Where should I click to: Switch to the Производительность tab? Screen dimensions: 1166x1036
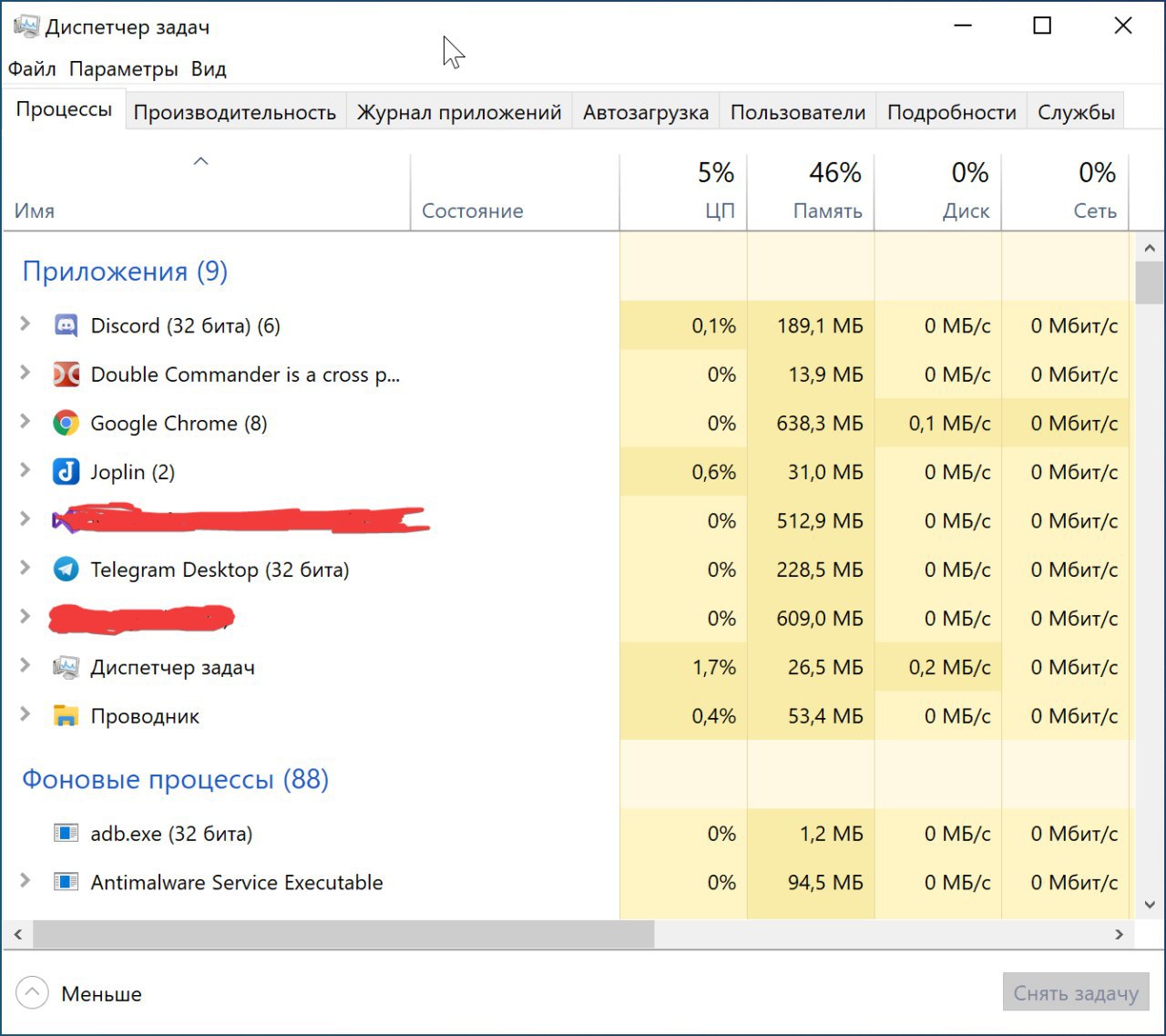[x=235, y=112]
